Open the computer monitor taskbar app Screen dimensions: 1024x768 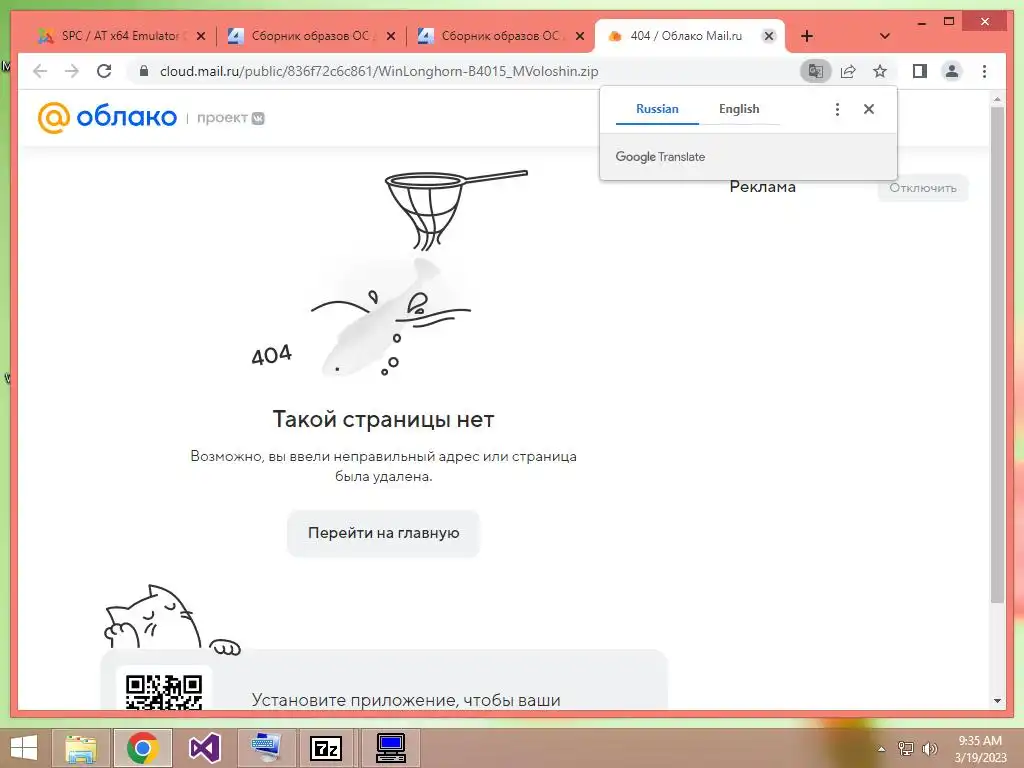391,748
